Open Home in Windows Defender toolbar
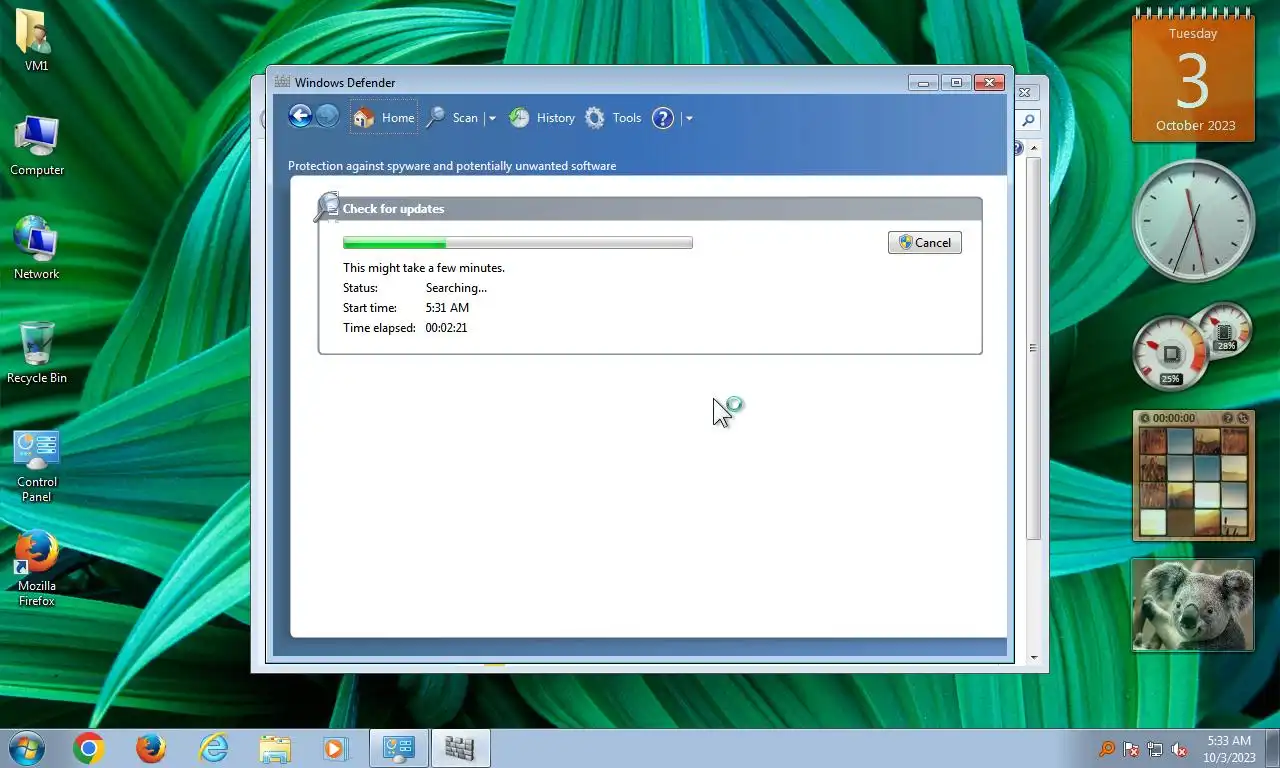The width and height of the screenshot is (1280, 768). [x=384, y=118]
